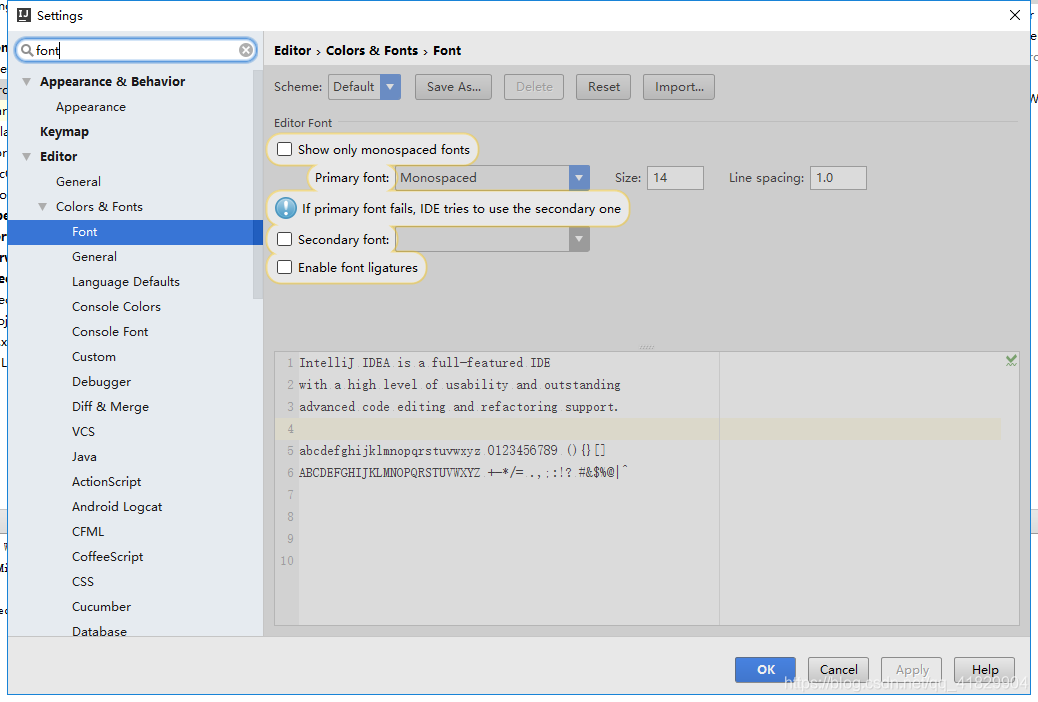Click the green check inspection icon in preview
The image size is (1038, 702).
pyautogui.click(x=1011, y=361)
